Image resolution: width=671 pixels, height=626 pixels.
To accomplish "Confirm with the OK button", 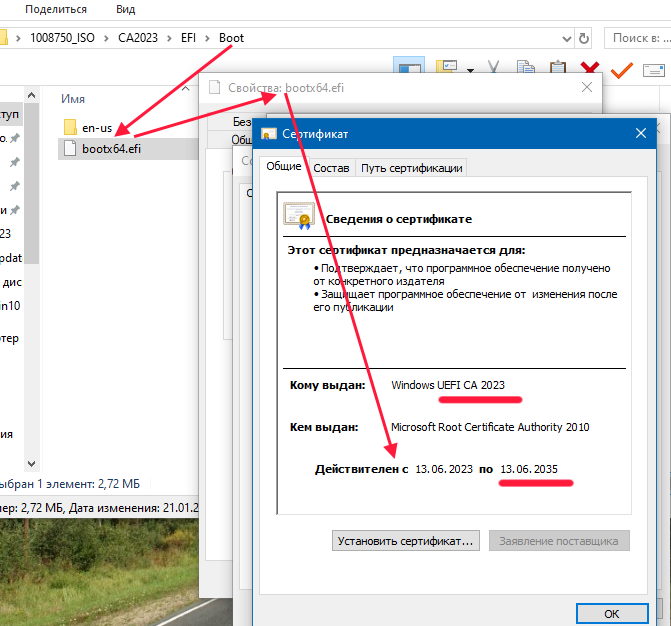I will (612, 614).
